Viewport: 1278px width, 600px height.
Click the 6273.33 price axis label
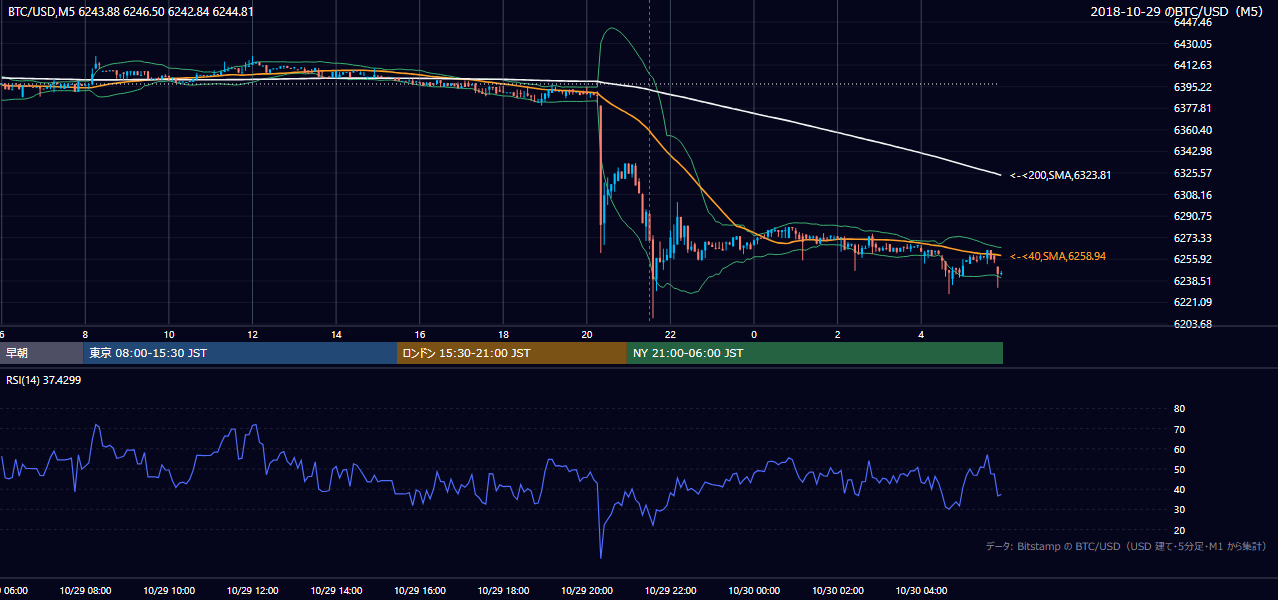click(x=1193, y=238)
